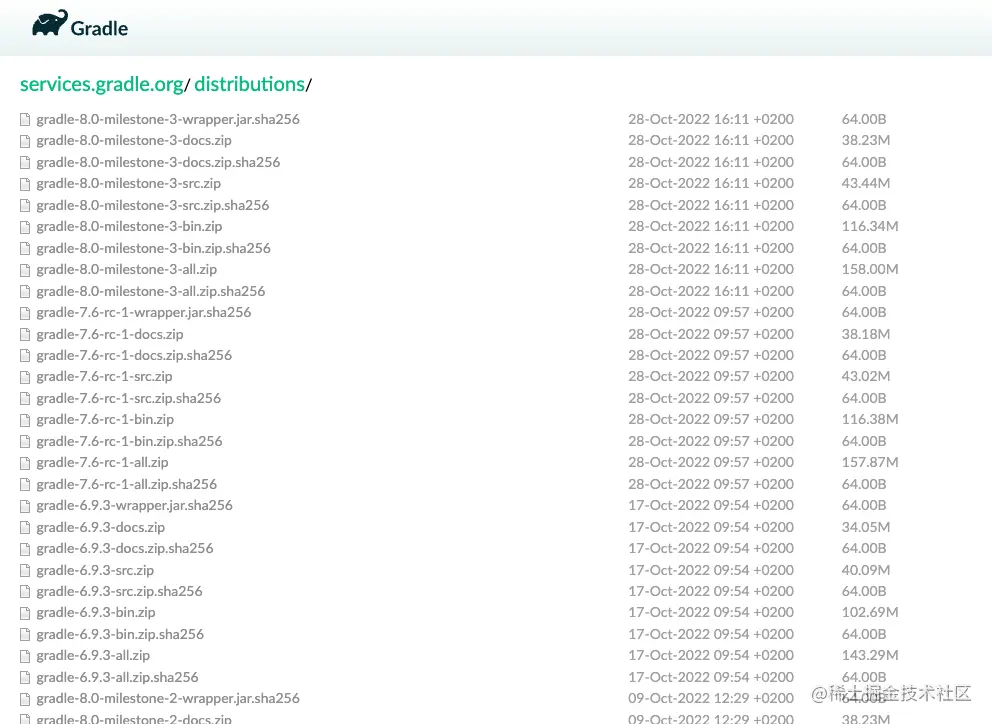Open services.gradle.org breadcrumb link

click(101, 84)
